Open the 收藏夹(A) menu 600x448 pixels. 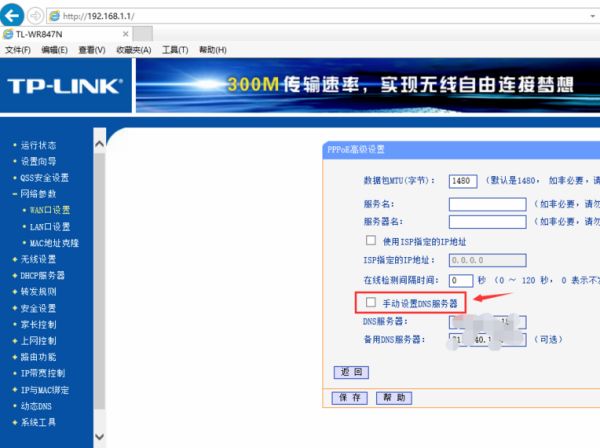point(133,50)
